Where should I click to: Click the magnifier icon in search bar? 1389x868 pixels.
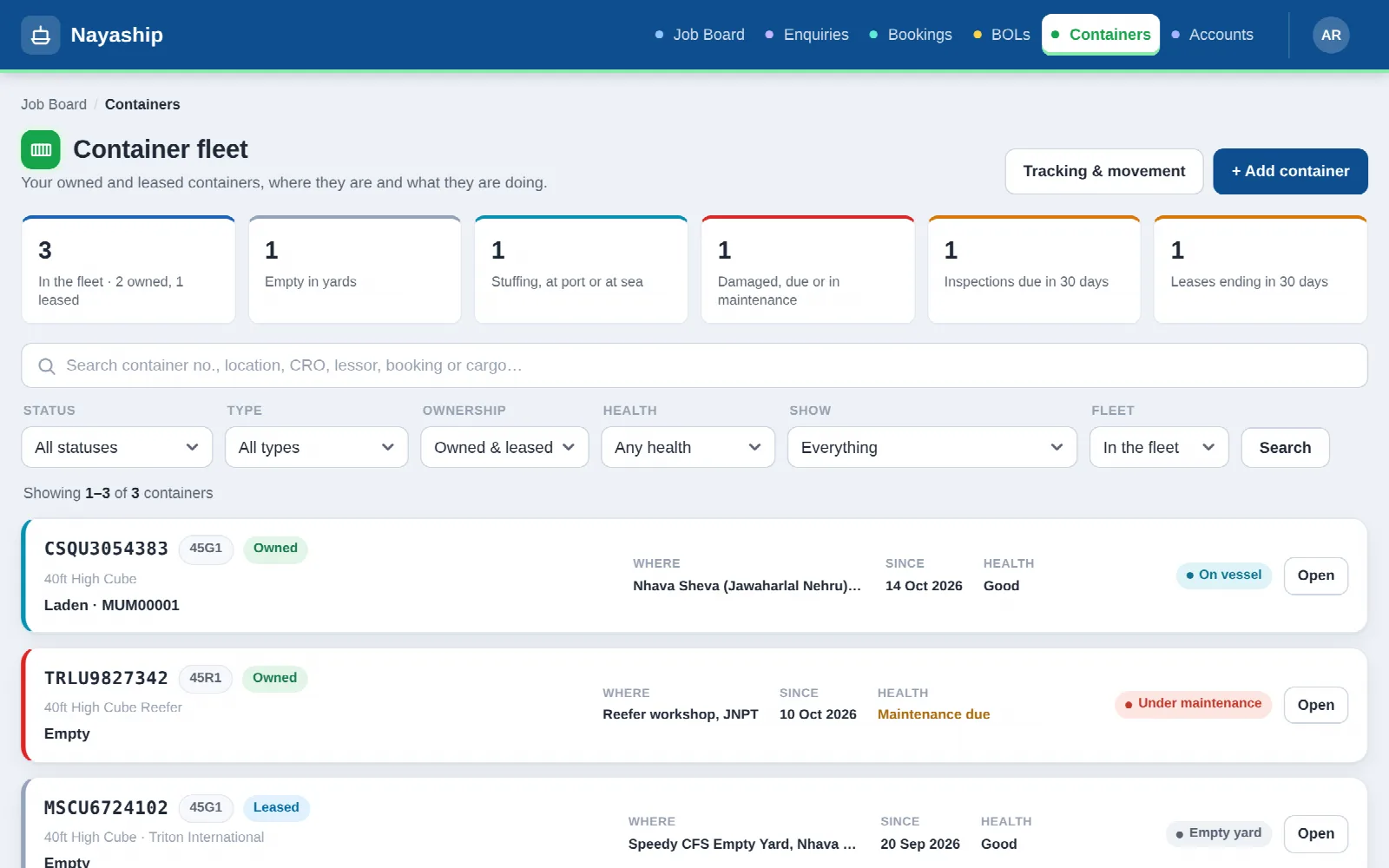click(x=47, y=366)
